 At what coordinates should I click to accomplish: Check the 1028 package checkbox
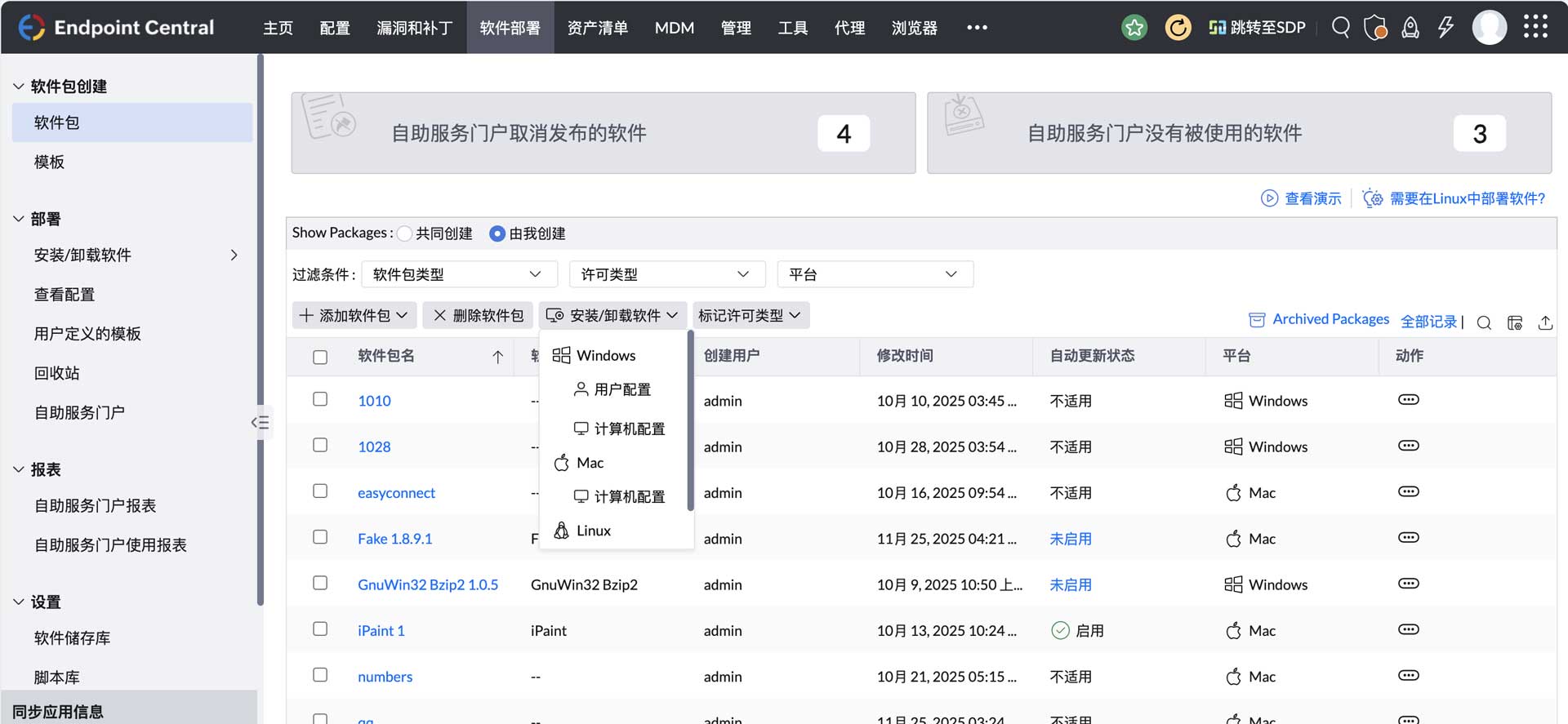tap(320, 445)
